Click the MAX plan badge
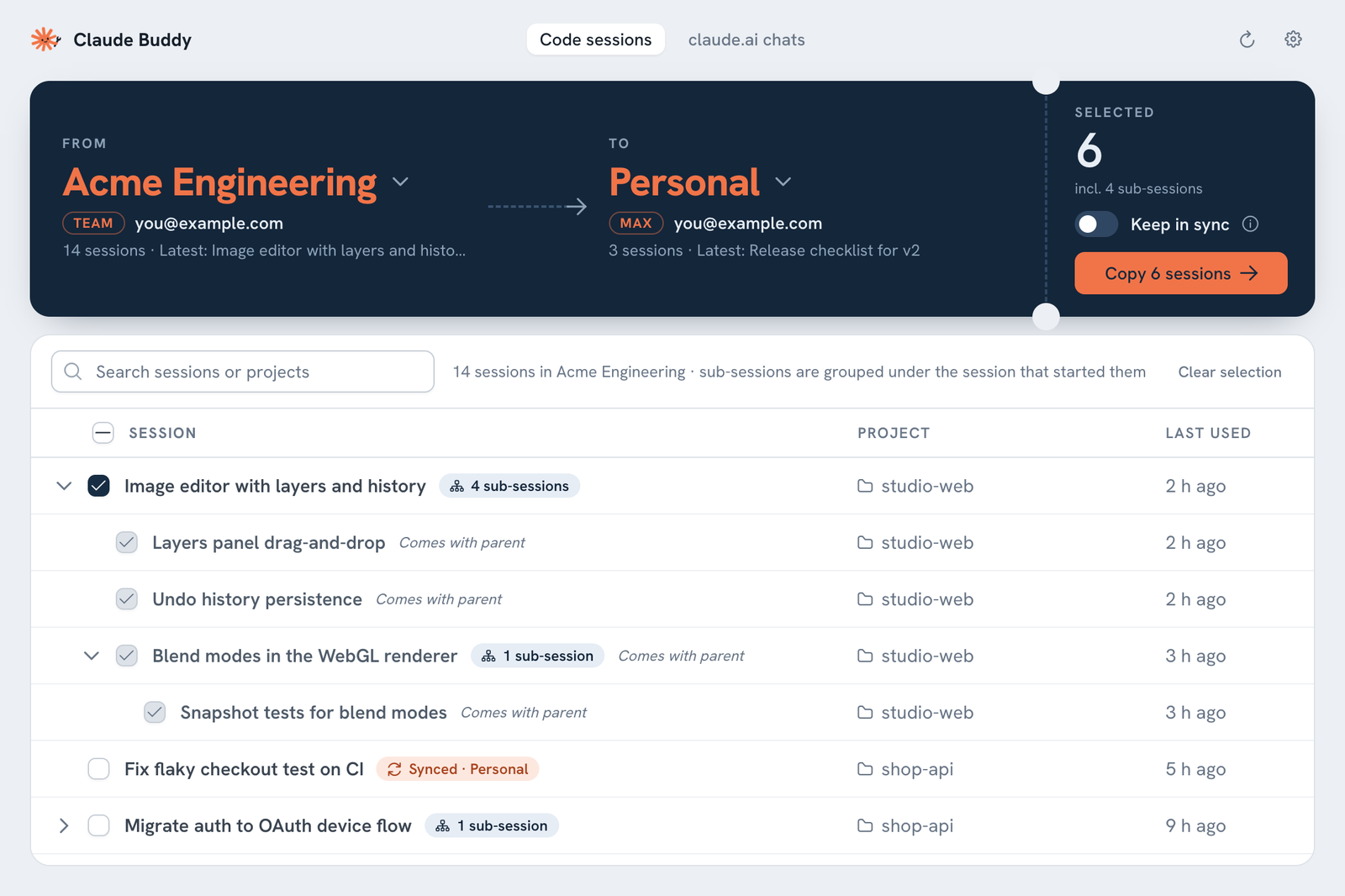Screen dimensions: 1345x896 636,223
